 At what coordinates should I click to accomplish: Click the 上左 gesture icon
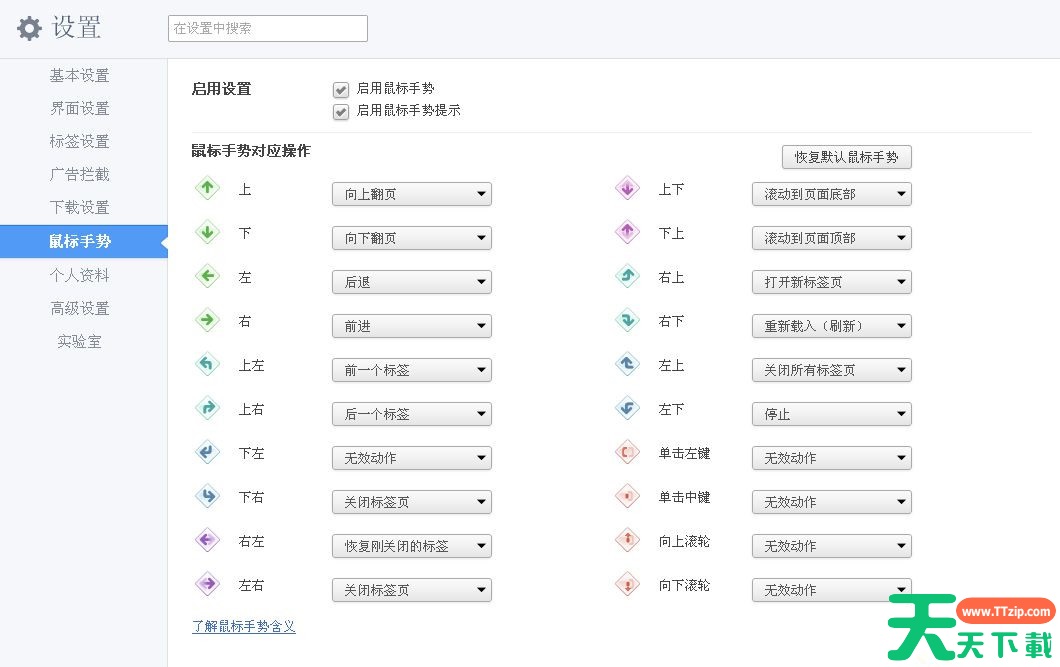207,364
